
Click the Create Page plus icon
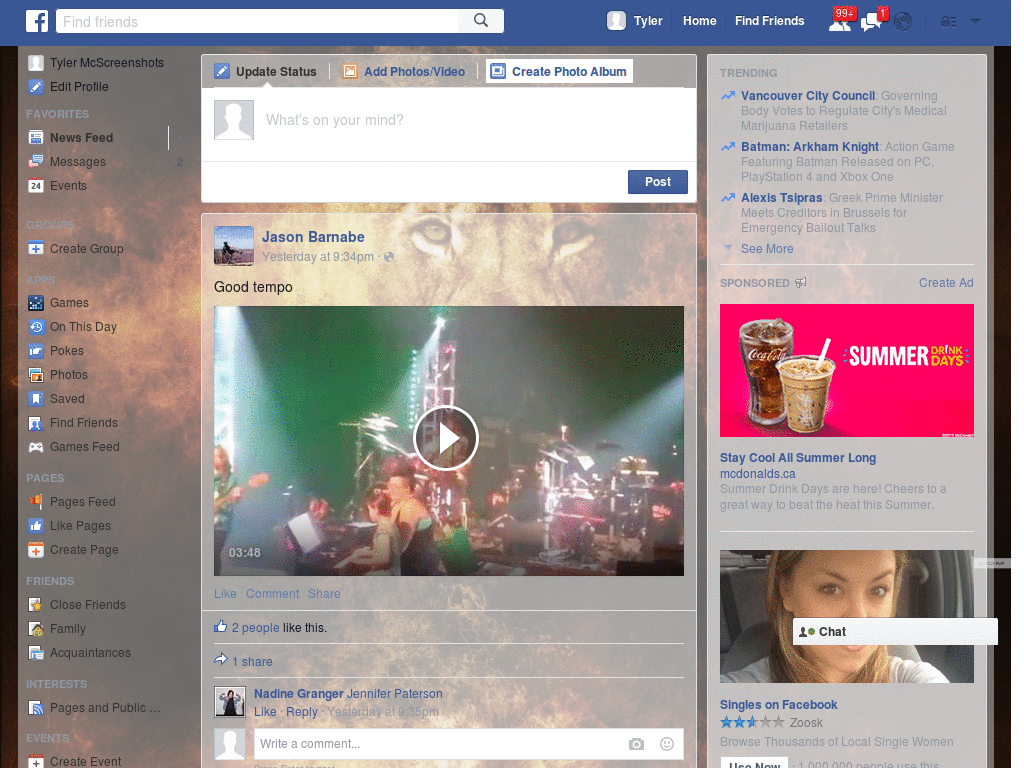pyautogui.click(x=36, y=550)
